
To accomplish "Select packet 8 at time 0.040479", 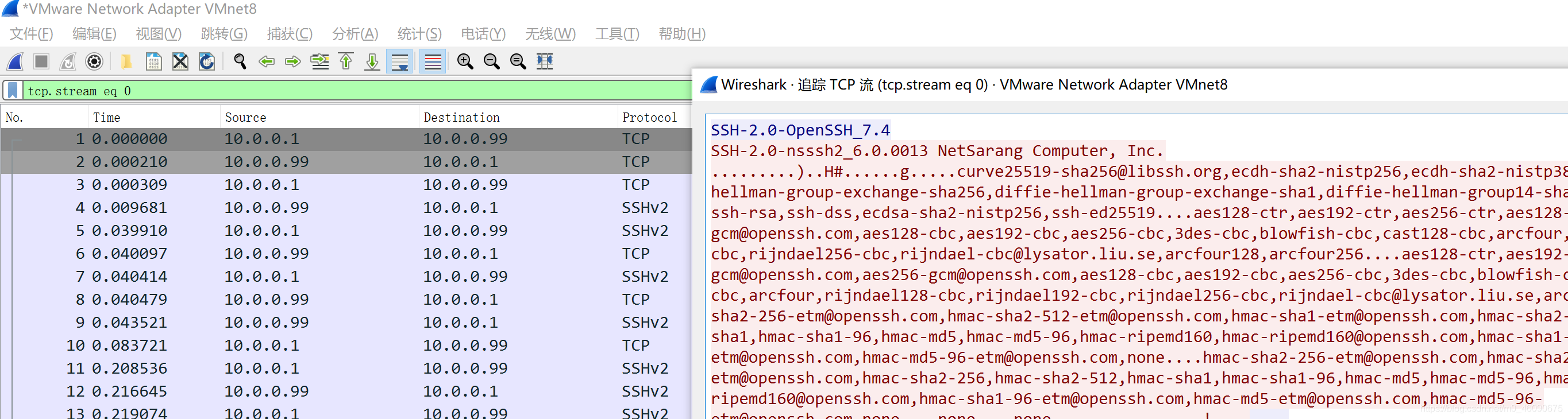I will coord(347,300).
